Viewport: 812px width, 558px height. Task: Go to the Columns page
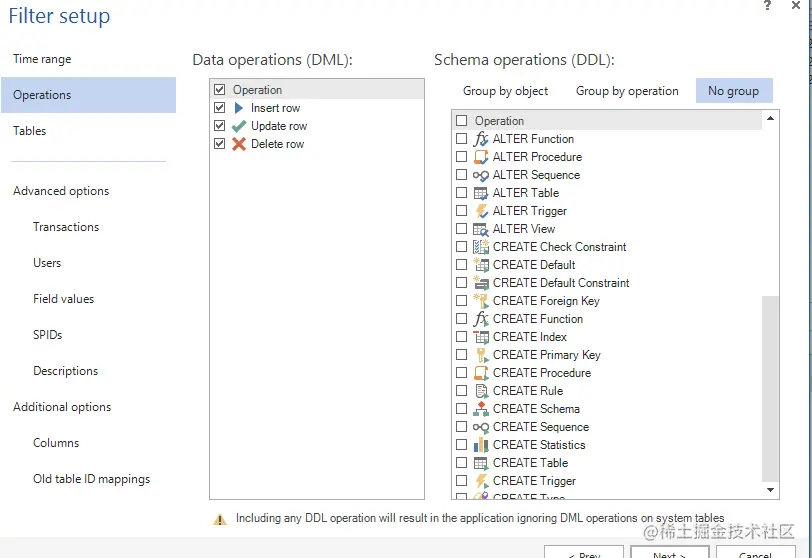coord(56,443)
